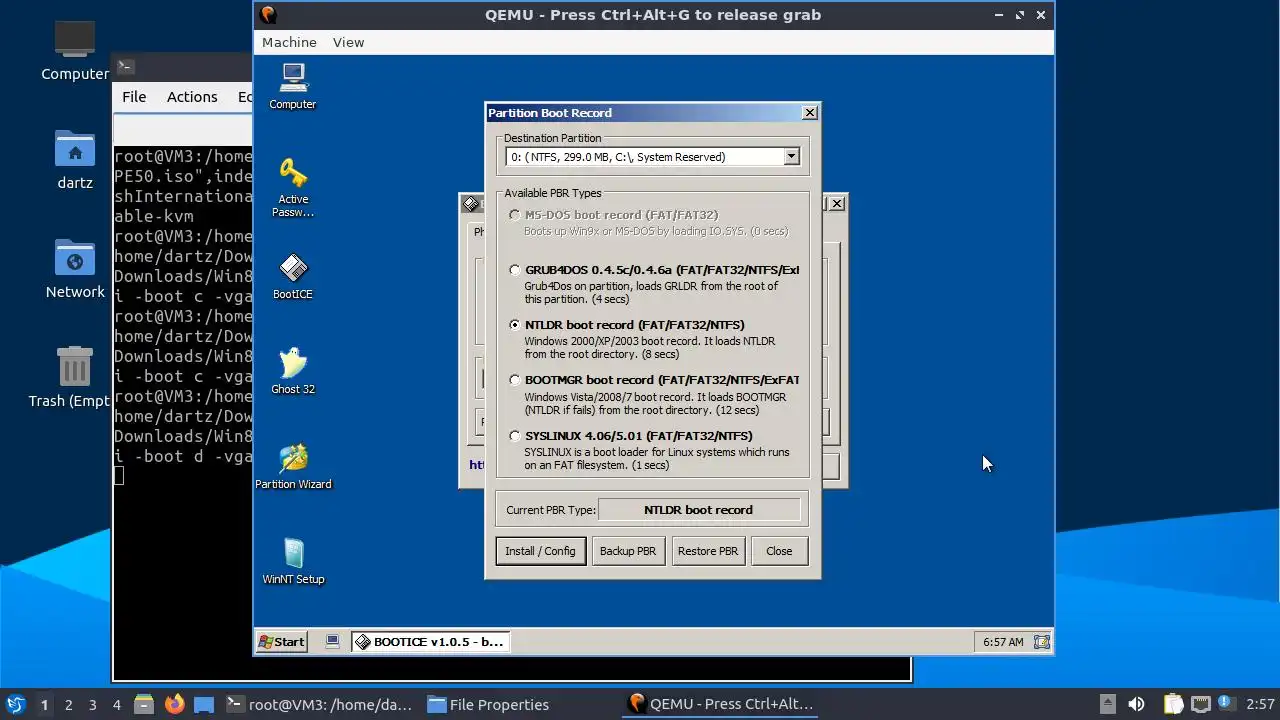Image resolution: width=1280 pixels, height=720 pixels.
Task: Launch Firefox from the host panel
Action: [174, 704]
